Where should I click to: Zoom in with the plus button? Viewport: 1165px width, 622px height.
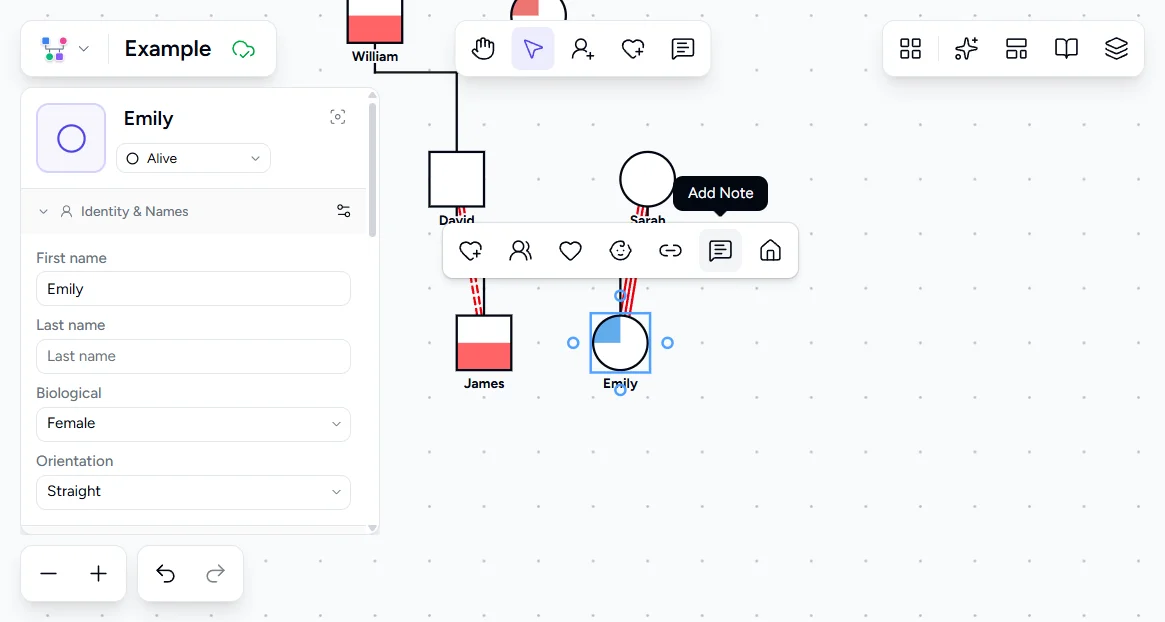98,574
